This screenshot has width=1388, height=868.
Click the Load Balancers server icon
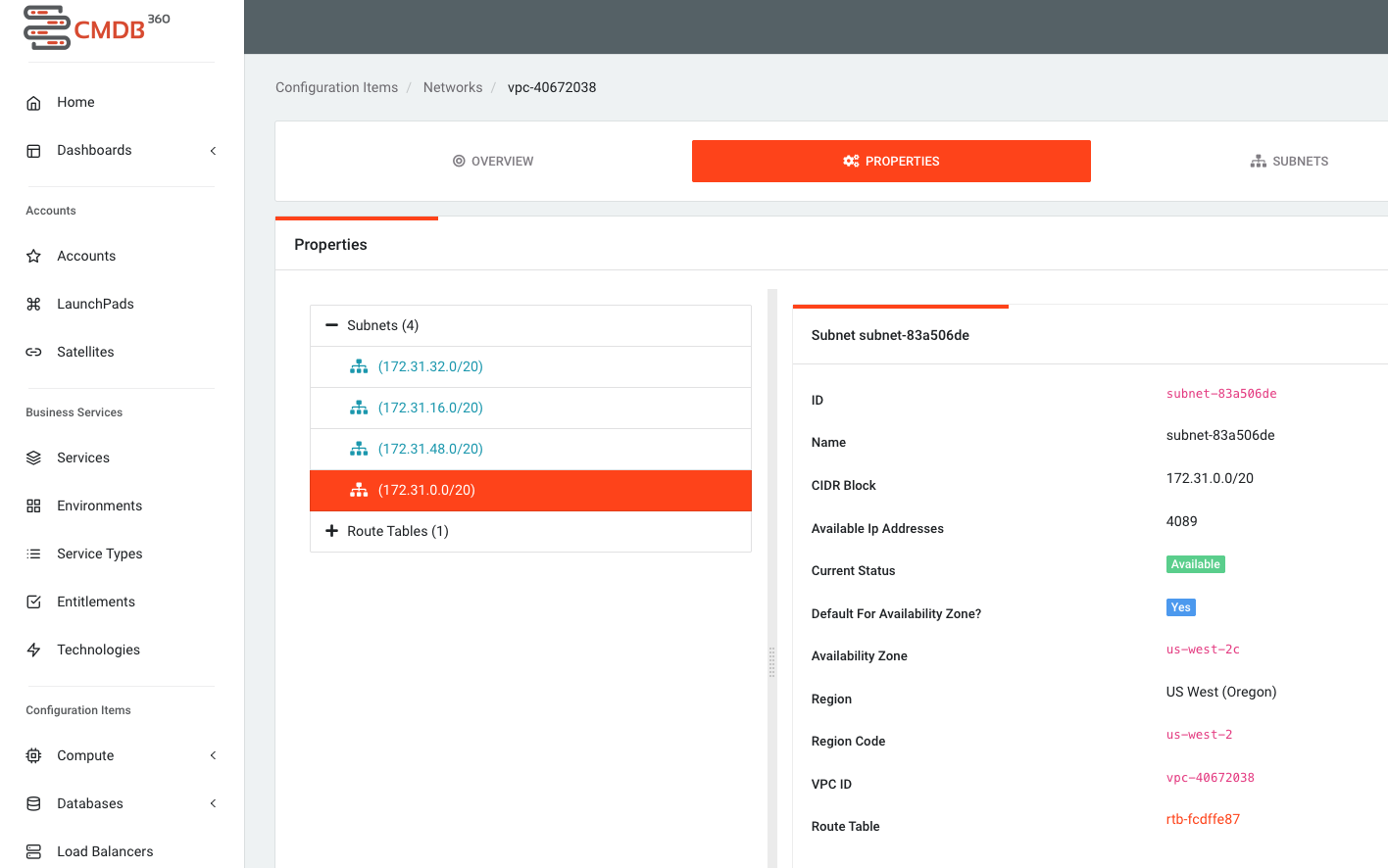click(33, 852)
